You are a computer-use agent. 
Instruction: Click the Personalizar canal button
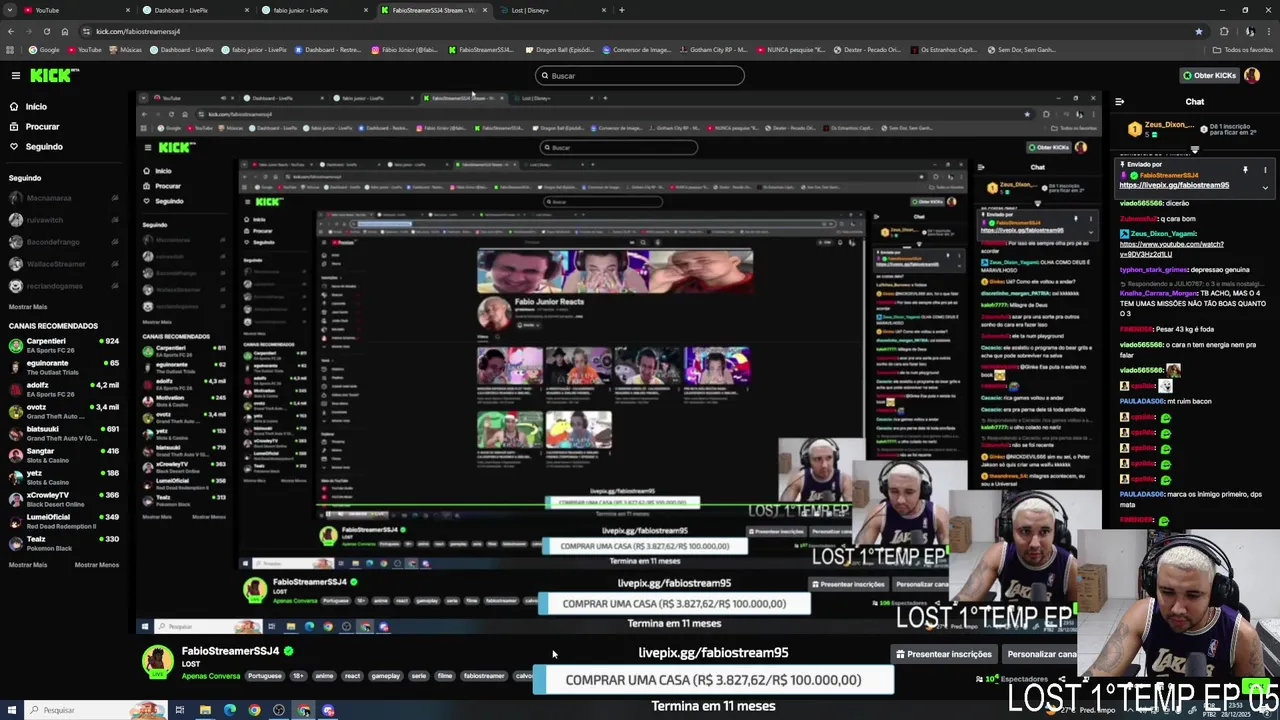[x=1040, y=654]
